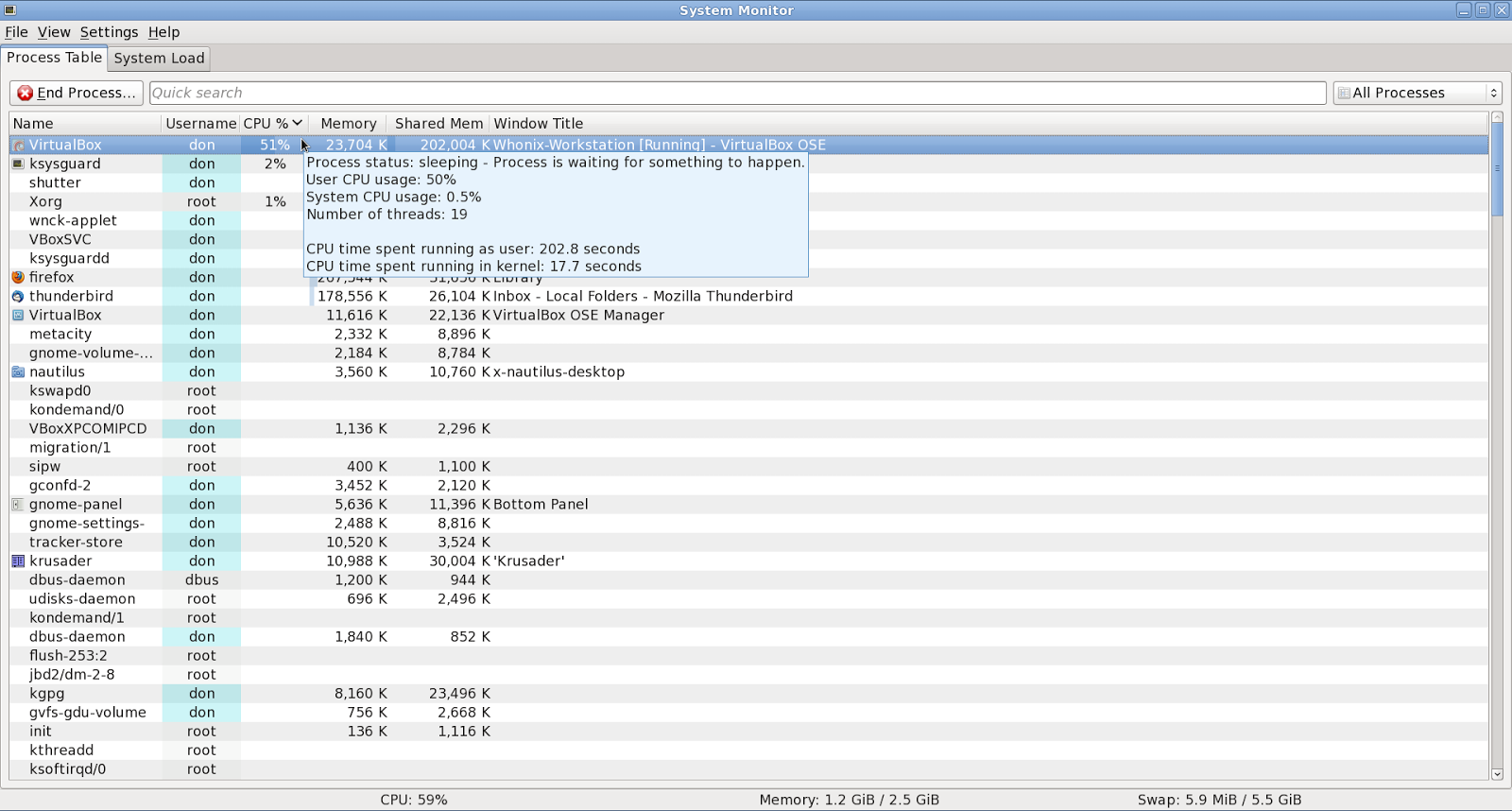Sort by the Name column header
This screenshot has width=1512, height=811.
click(x=85, y=123)
